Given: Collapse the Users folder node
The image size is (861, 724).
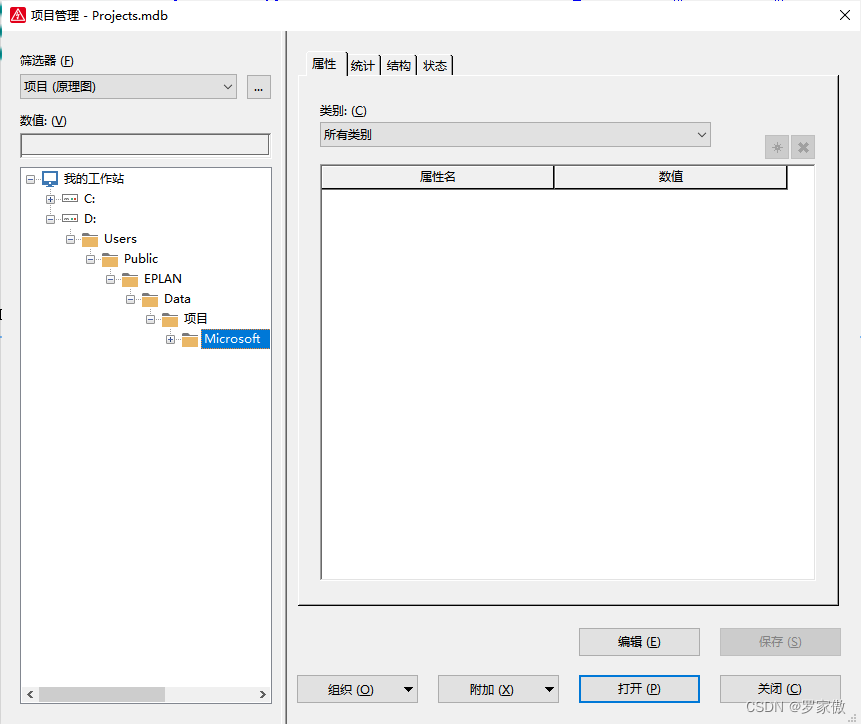Looking at the screenshot, I should [70, 239].
